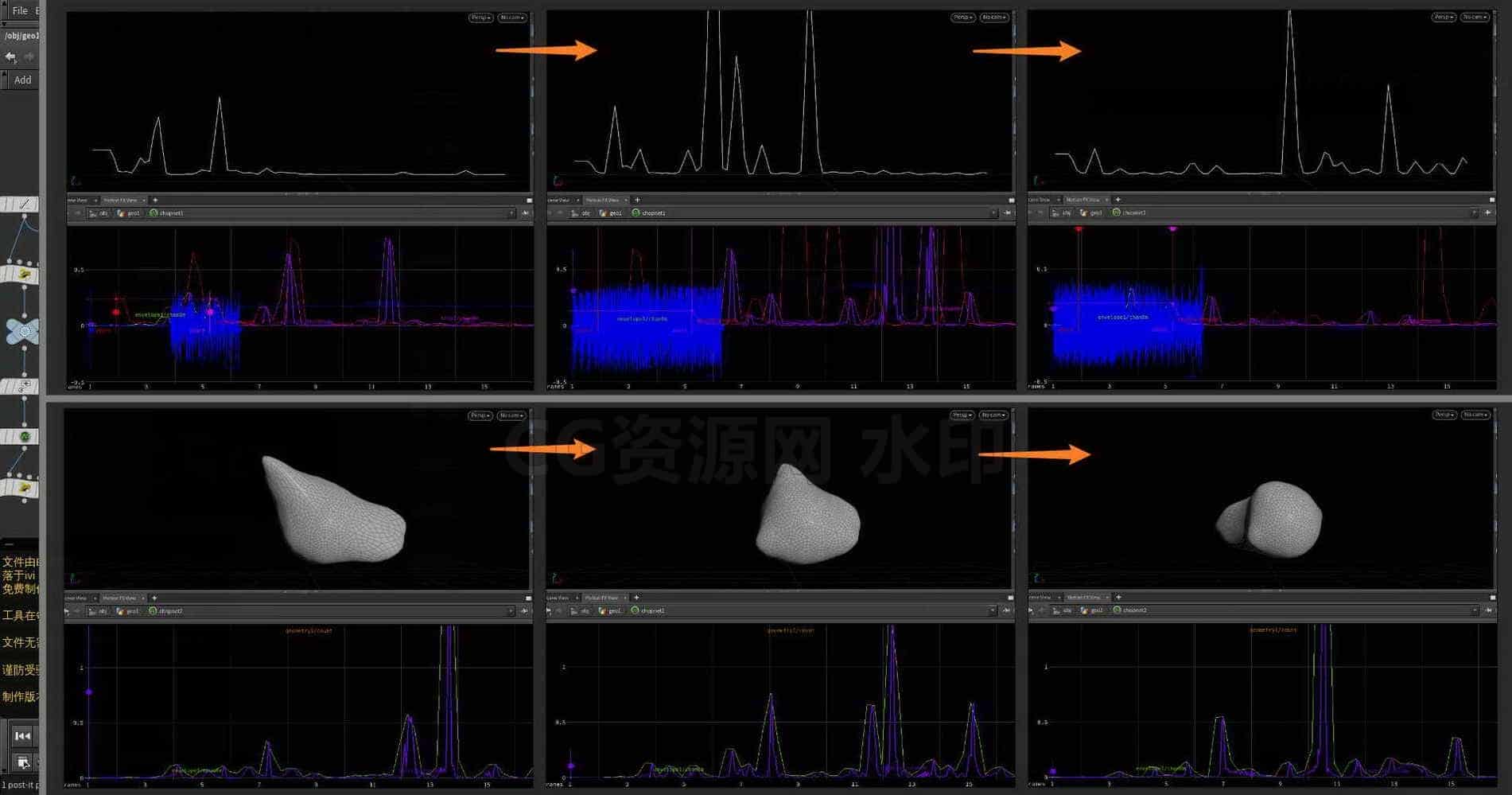Click the forward navigation arrow icon
This screenshot has height=795, width=1512.
click(x=29, y=57)
